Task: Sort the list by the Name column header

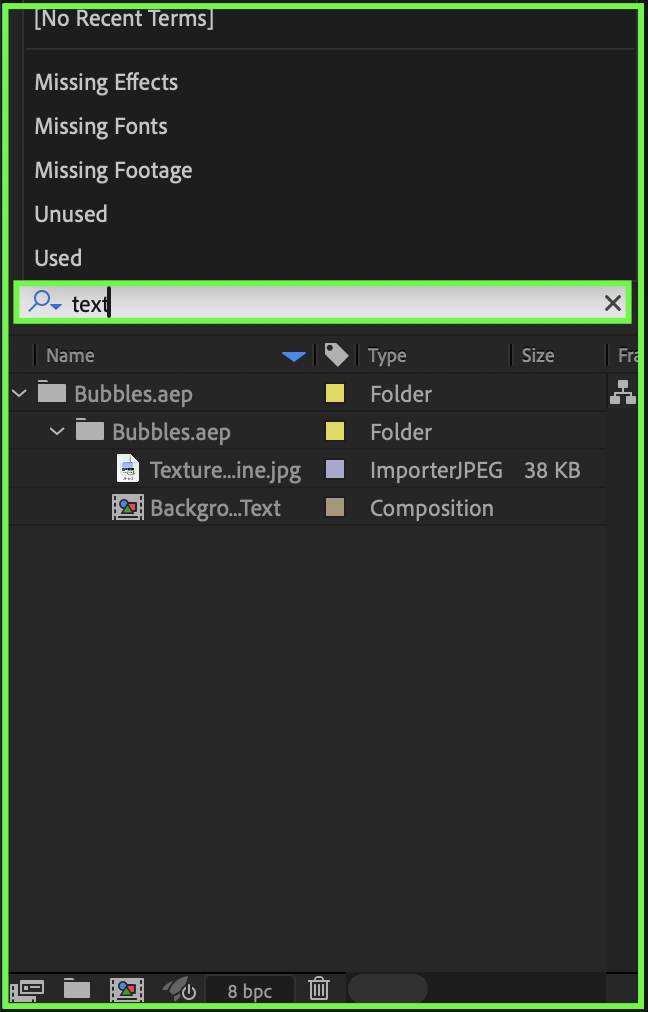Action: (x=70, y=355)
